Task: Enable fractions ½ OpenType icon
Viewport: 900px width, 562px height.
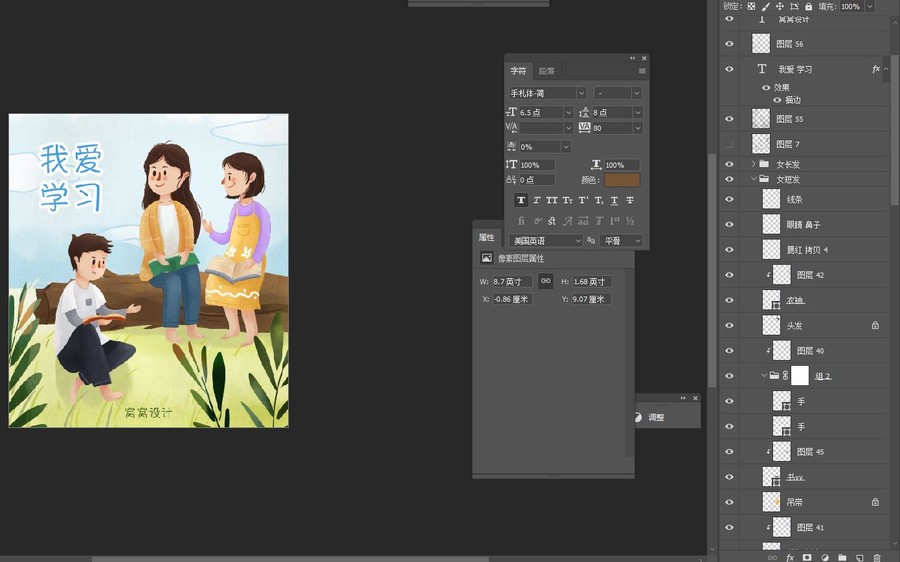Action: coord(630,220)
